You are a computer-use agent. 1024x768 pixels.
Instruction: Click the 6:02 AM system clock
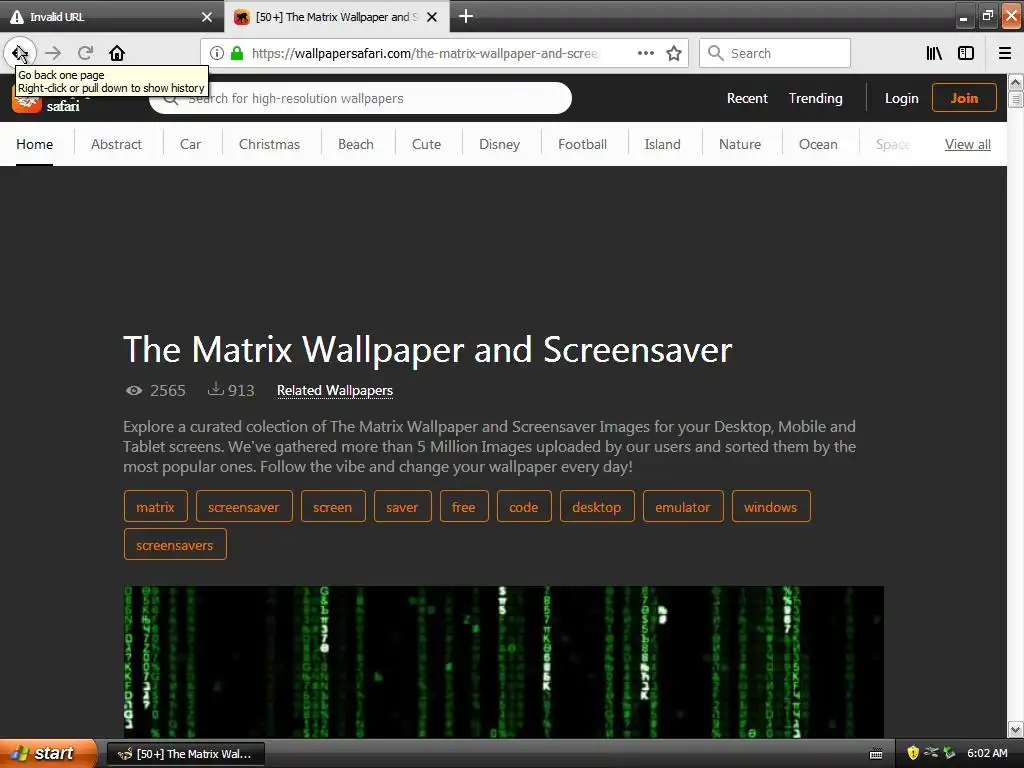(x=987, y=753)
